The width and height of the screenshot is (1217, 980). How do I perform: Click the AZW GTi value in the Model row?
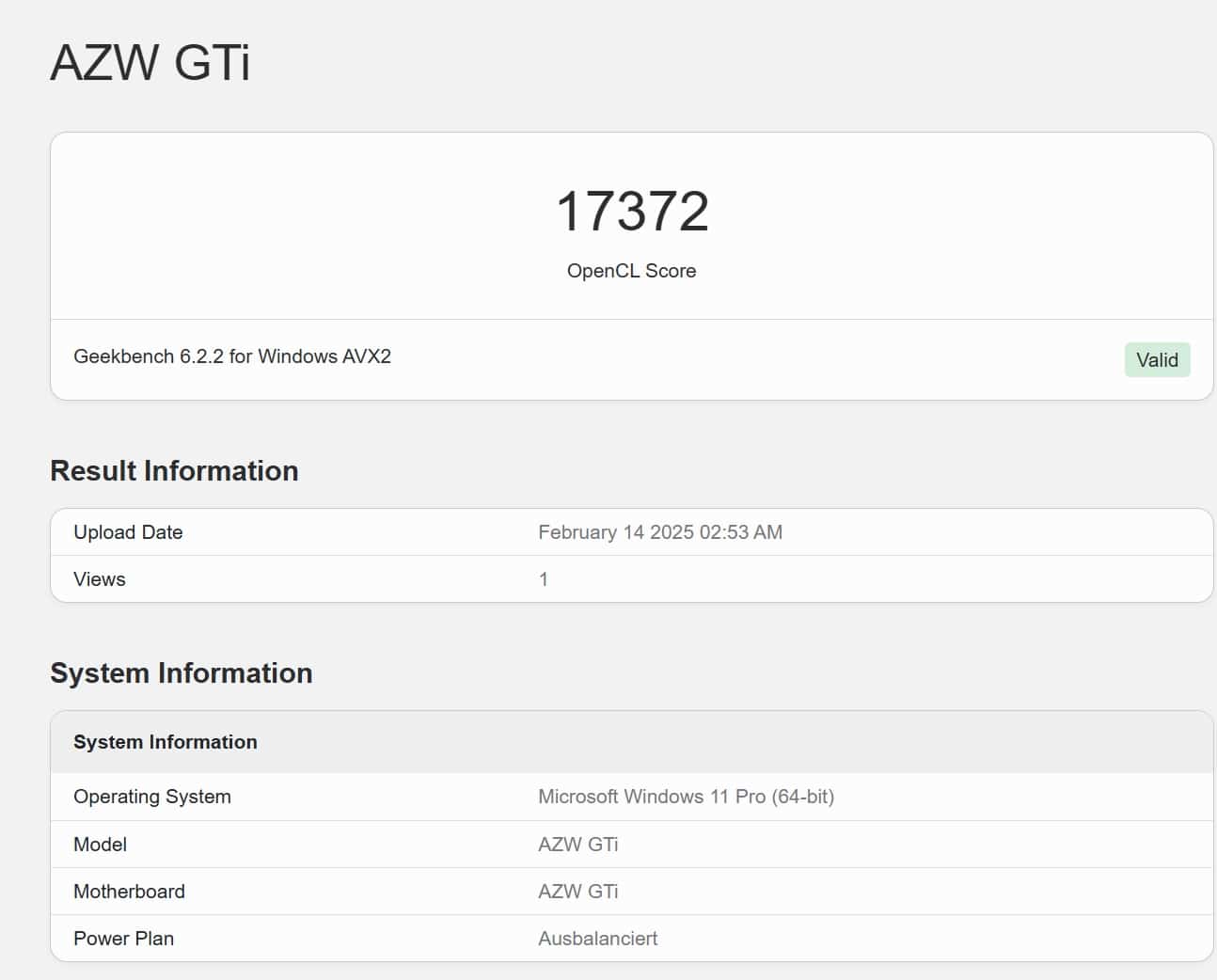point(577,845)
